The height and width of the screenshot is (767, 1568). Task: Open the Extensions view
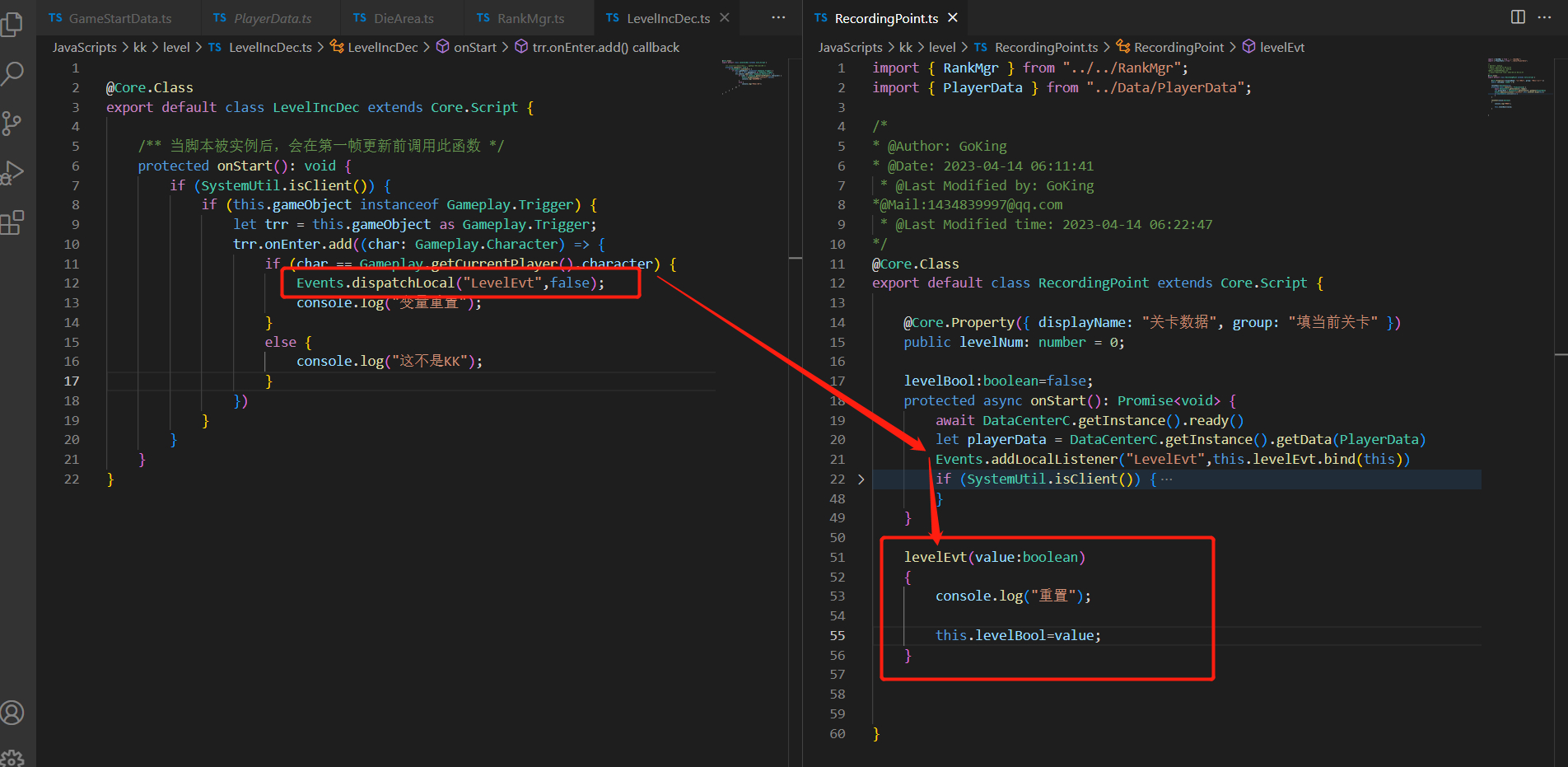pos(12,222)
